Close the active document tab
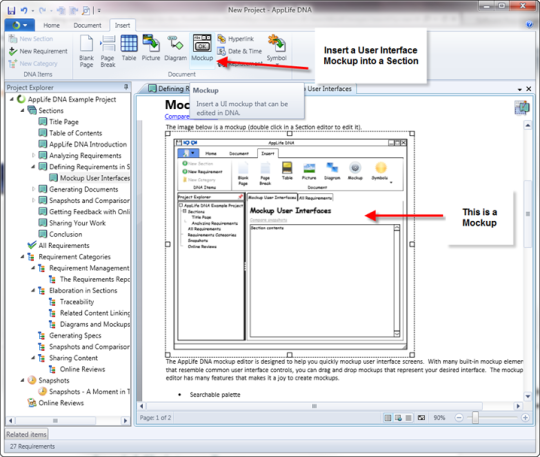Image resolution: width=540 pixels, height=457 pixels. pos(529,89)
